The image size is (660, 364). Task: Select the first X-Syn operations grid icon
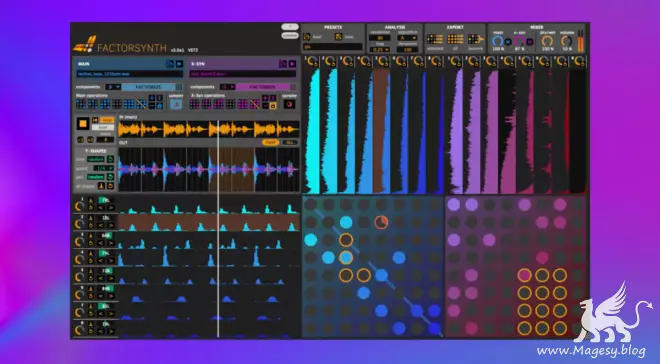(194, 104)
